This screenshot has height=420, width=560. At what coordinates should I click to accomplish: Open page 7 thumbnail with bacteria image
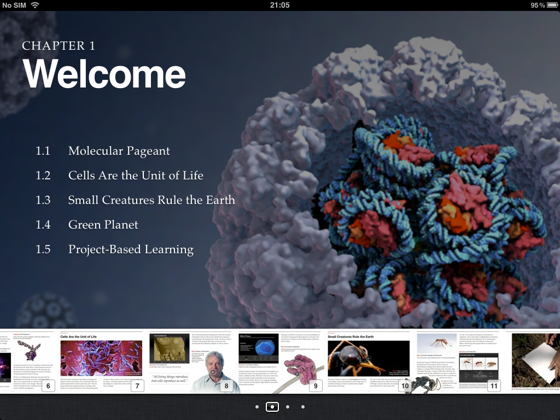click(x=101, y=361)
